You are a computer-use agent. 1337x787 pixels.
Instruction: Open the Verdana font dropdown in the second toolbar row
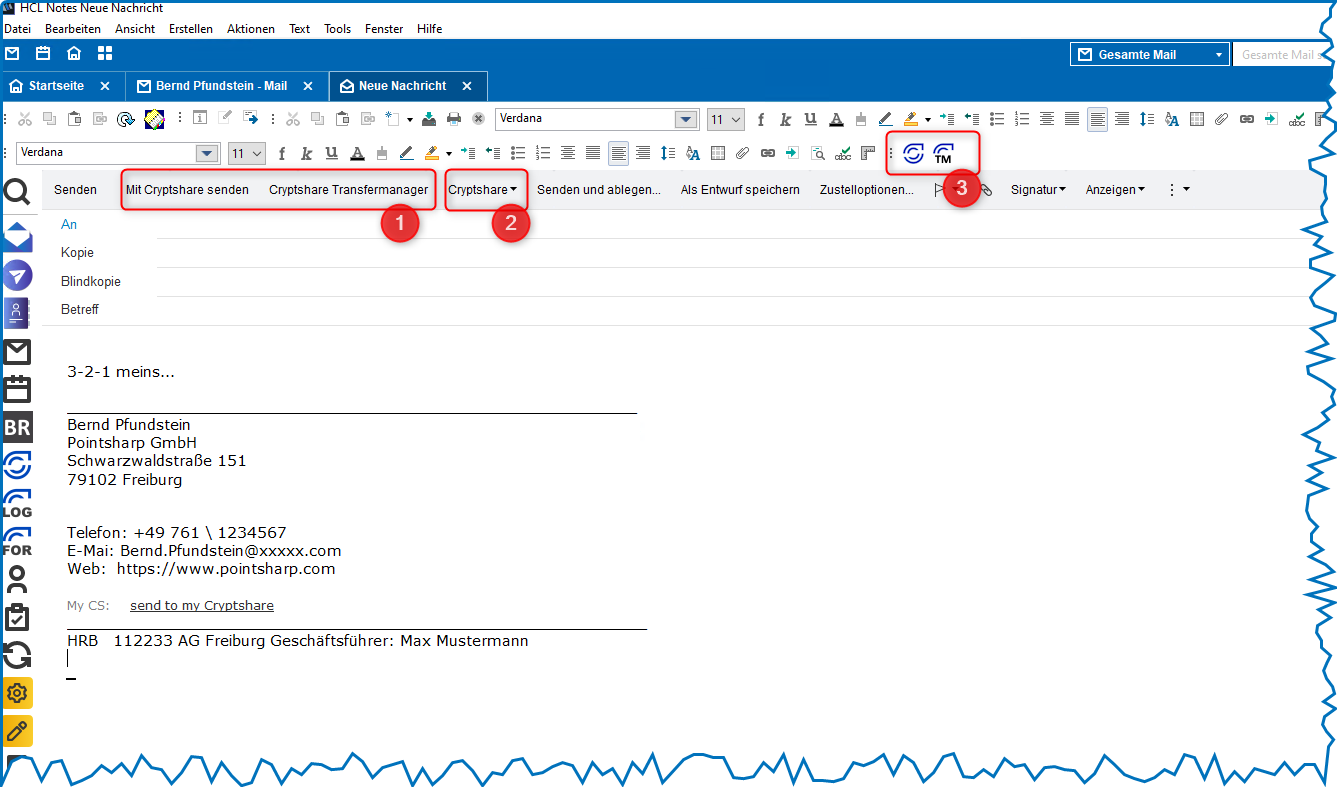[x=207, y=153]
